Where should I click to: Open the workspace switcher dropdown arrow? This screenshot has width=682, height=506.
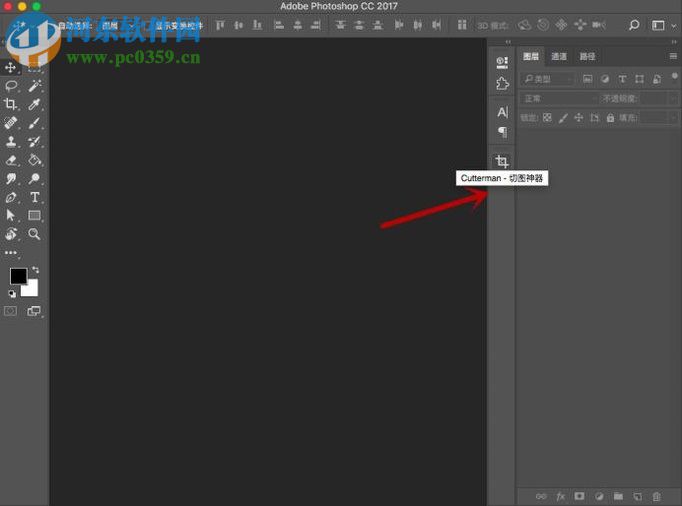pyautogui.click(x=674, y=26)
